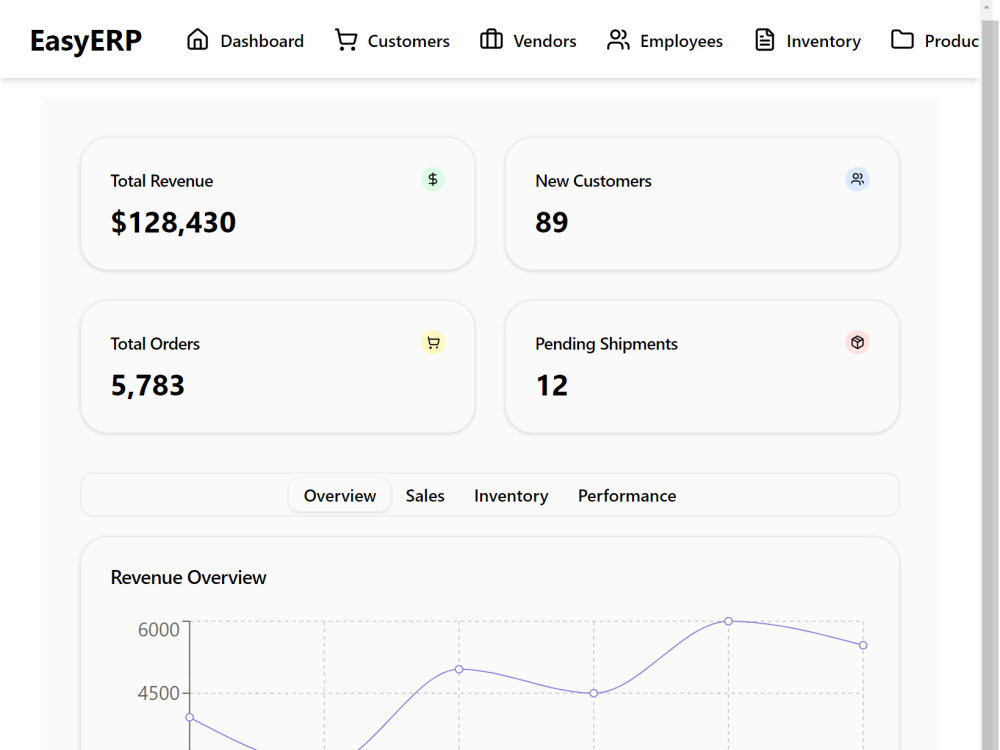Open the Performance tab

tap(627, 496)
